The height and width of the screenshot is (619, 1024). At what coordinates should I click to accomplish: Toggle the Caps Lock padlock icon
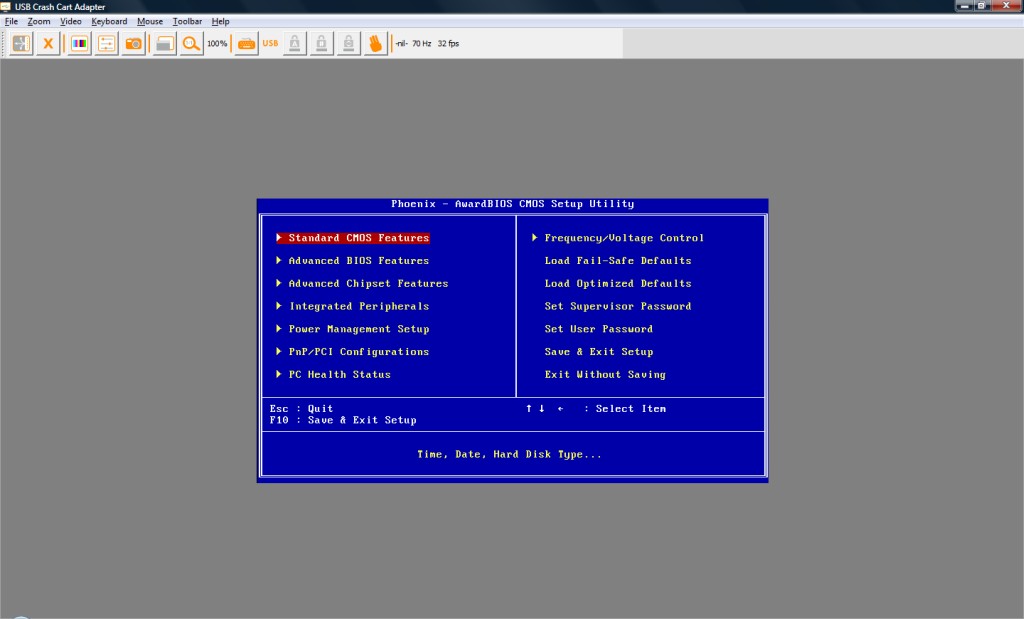click(295, 44)
